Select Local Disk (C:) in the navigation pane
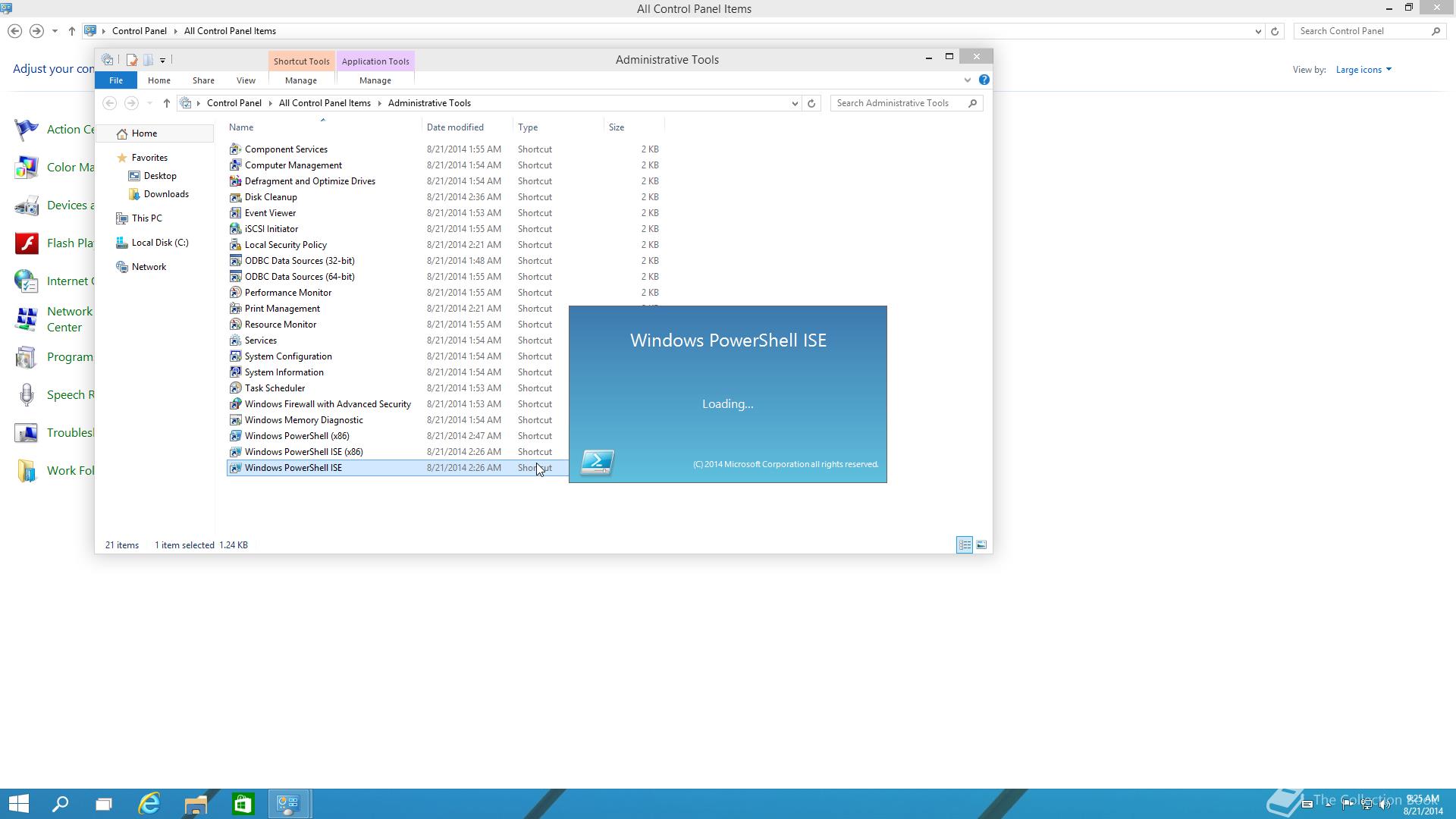This screenshot has height=819, width=1456. pyautogui.click(x=160, y=243)
